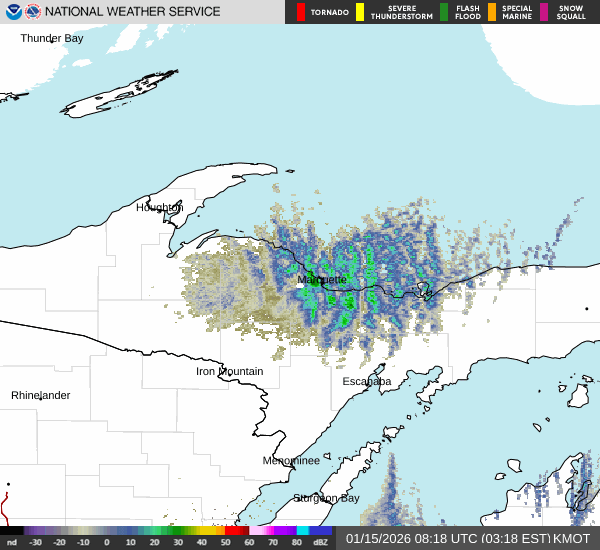Viewport: 600px width, 550px height.
Task: Click the green Flash Flood swatch
Action: pyautogui.click(x=444, y=12)
